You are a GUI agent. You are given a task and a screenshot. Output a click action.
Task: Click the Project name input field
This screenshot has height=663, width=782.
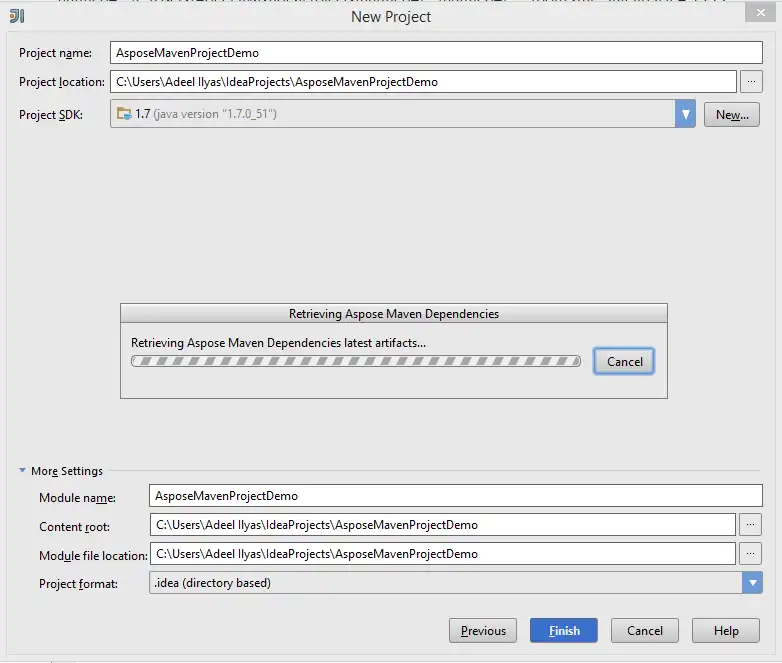click(x=436, y=52)
